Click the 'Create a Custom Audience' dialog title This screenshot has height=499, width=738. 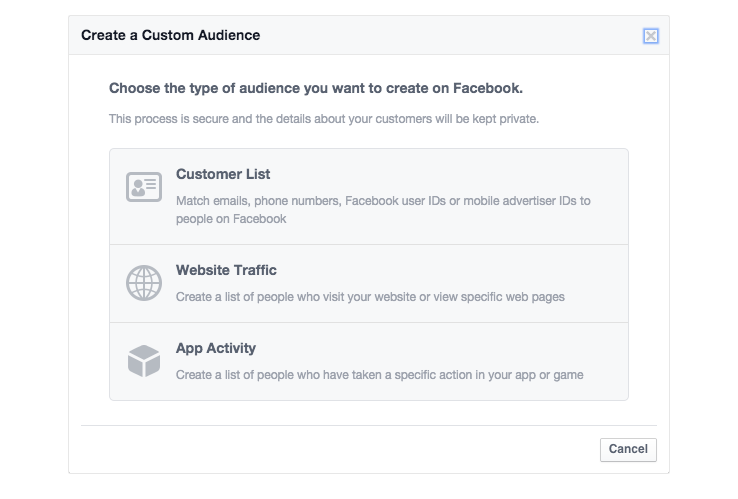point(170,35)
